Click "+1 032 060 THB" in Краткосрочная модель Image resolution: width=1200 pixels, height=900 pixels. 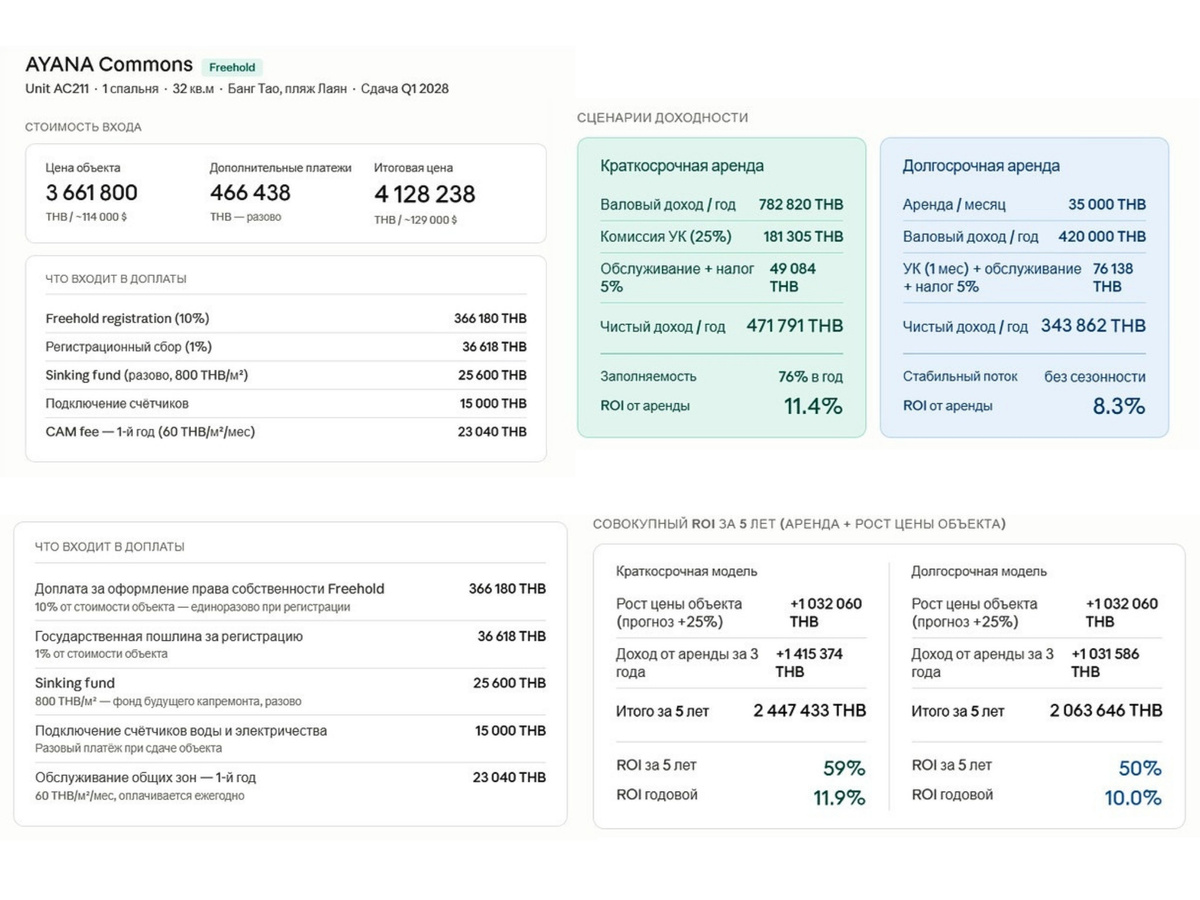tap(826, 613)
